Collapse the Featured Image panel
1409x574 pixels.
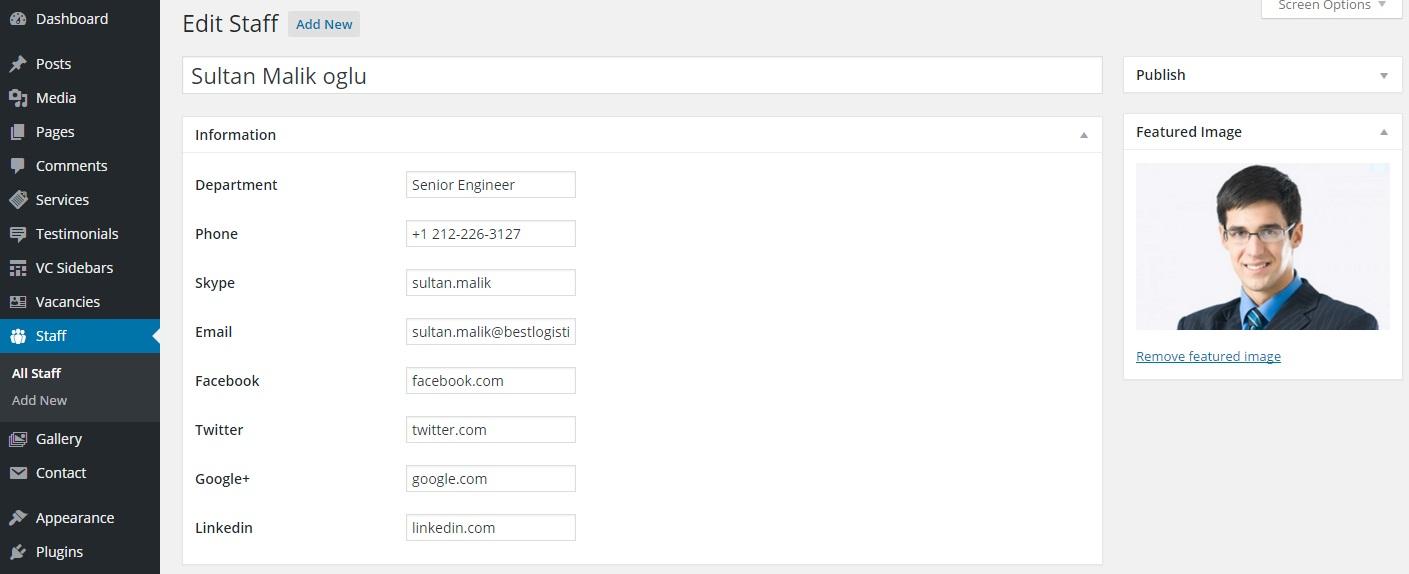point(1384,132)
